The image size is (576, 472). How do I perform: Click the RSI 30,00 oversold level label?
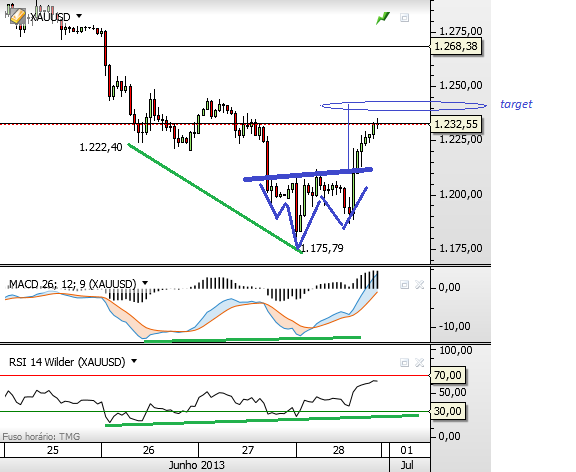(x=447, y=411)
